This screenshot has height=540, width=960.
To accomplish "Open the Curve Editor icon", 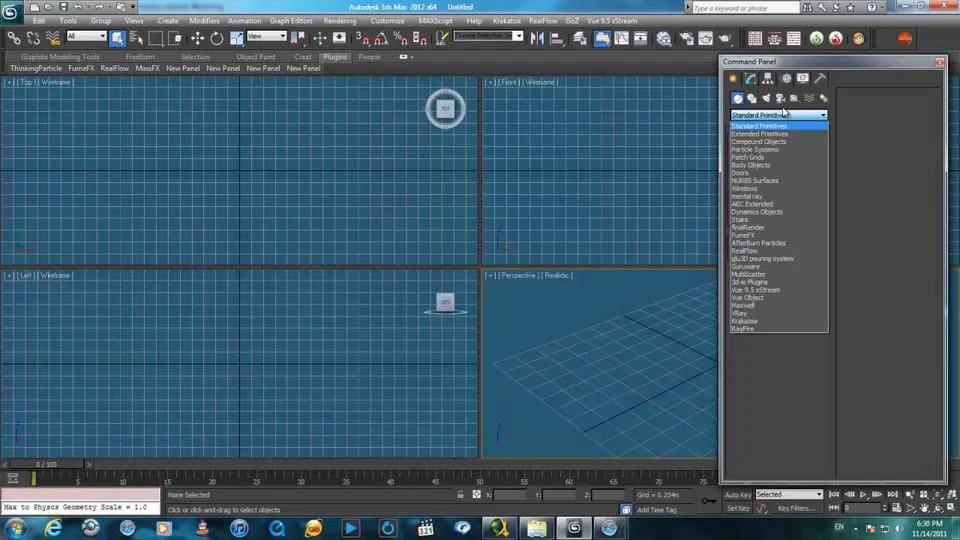I will pos(621,39).
